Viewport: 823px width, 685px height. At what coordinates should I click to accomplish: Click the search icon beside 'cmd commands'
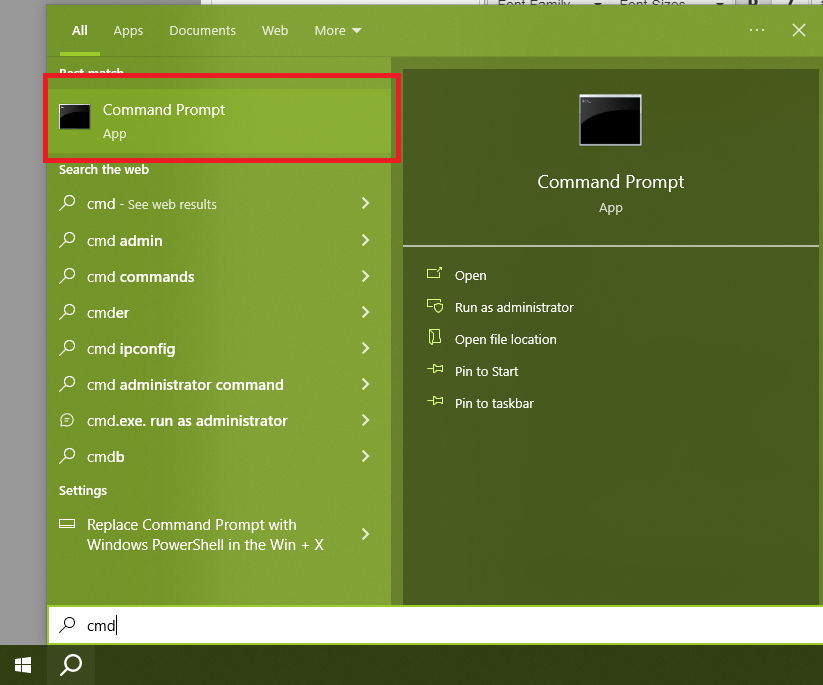click(x=67, y=276)
